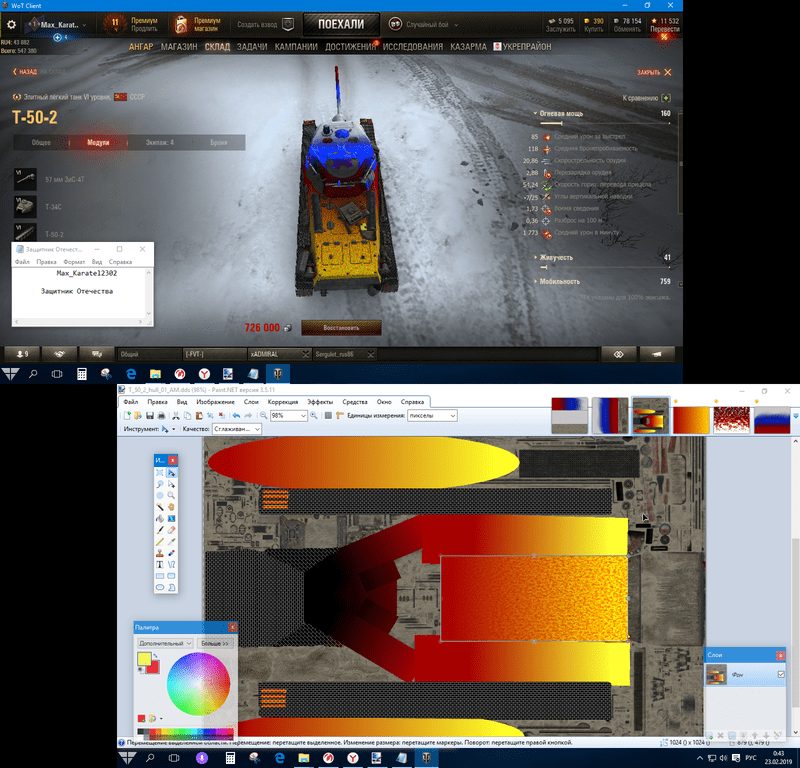Image resolution: width=800 pixels, height=768 pixels.
Task: Click the Undo arrow in Paint.NET toolbar
Action: click(236, 415)
